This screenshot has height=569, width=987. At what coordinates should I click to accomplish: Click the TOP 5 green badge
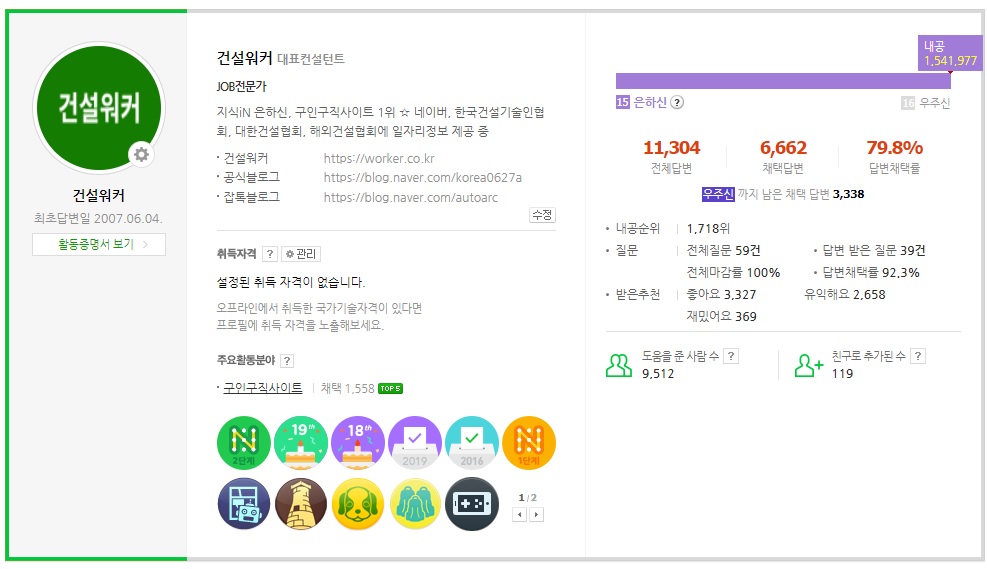390,388
